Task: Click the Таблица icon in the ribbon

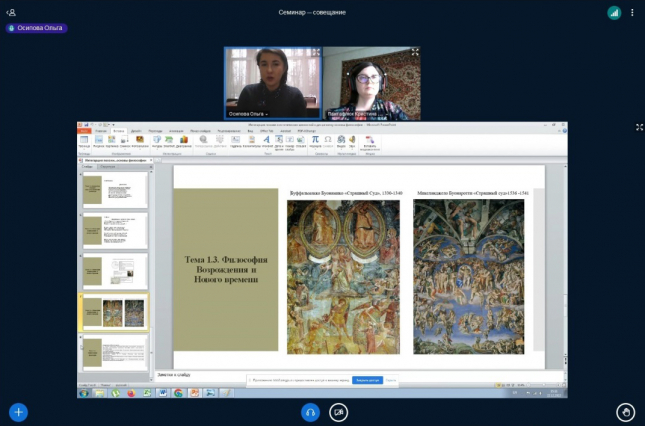Action: (x=84, y=142)
